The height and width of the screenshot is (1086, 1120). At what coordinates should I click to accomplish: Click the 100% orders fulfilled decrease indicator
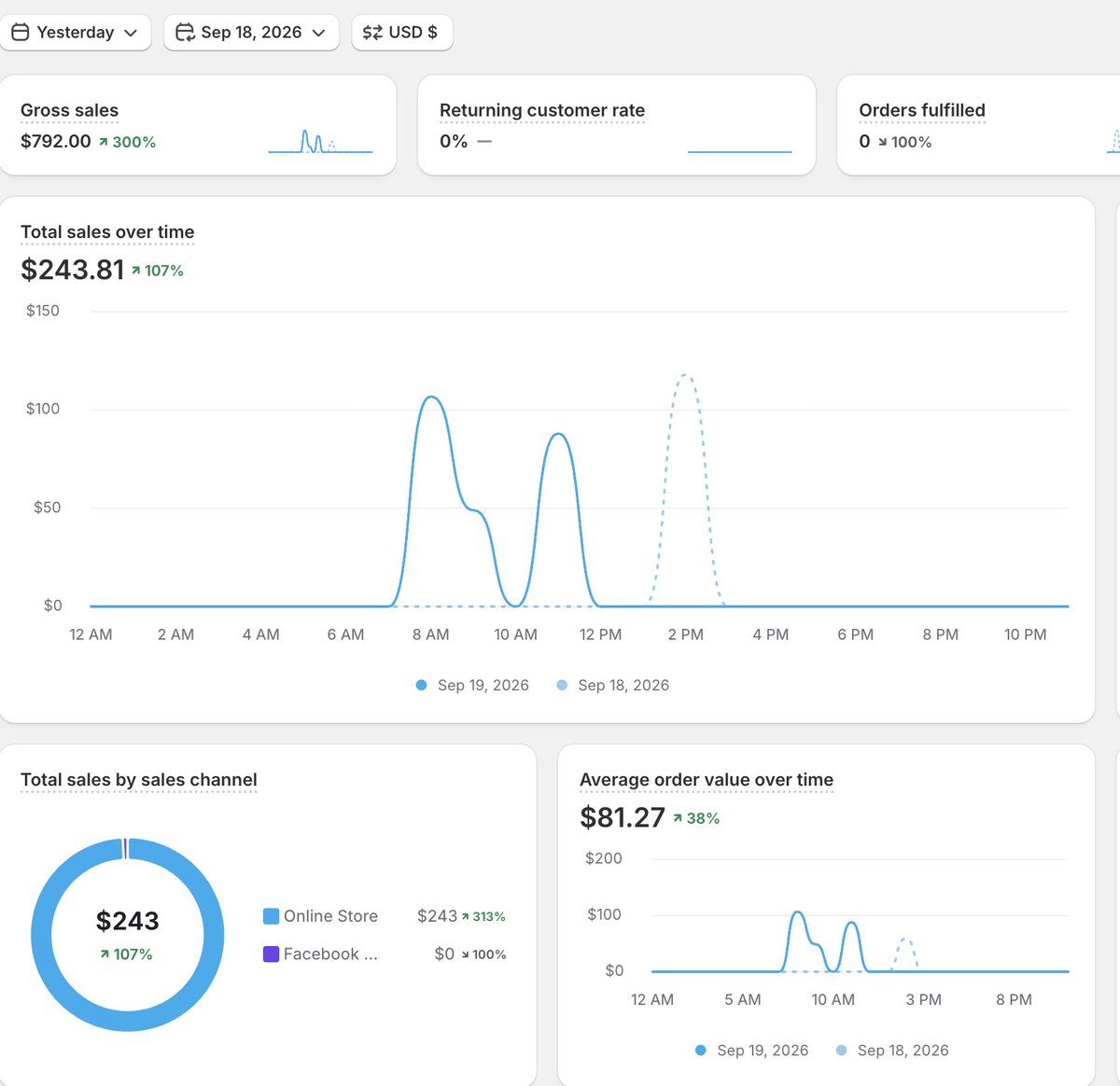pos(904,142)
